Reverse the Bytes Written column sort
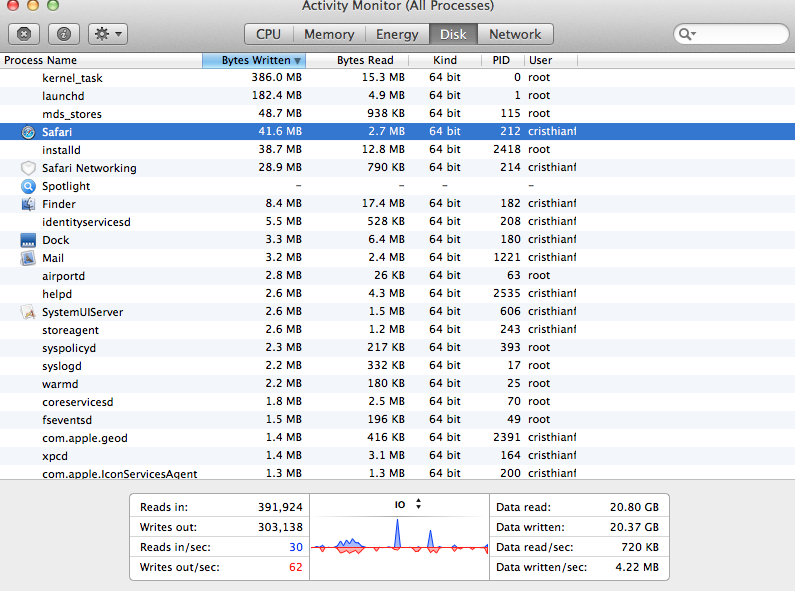 [254, 60]
